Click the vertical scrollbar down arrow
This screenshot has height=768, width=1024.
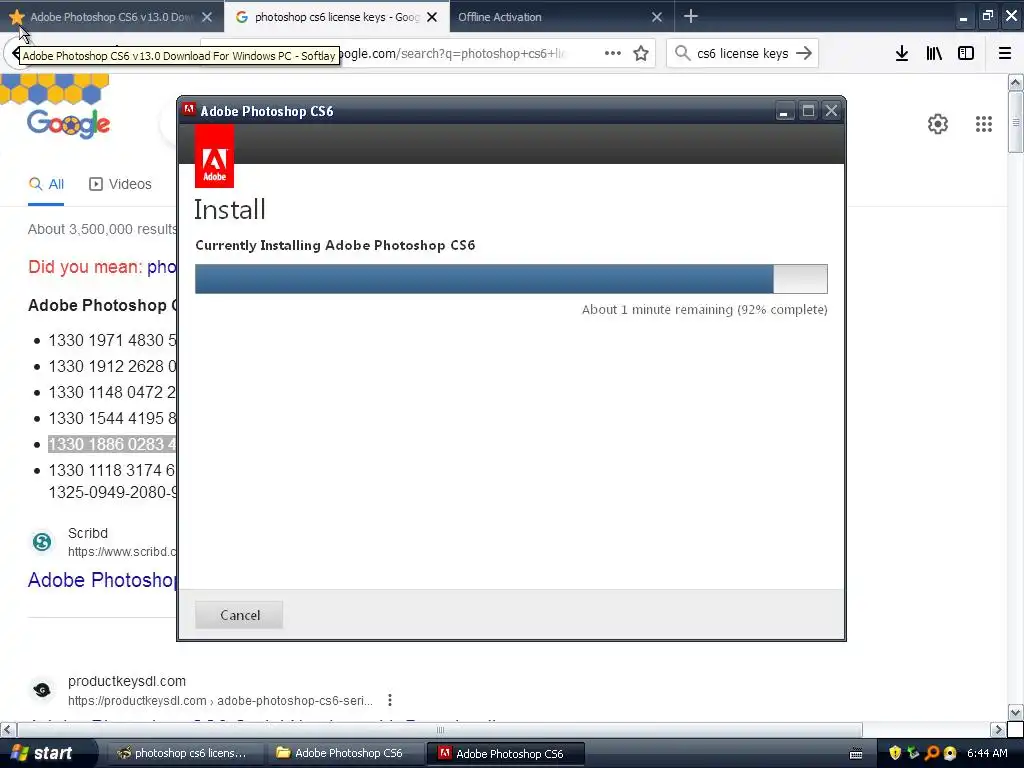1015,712
